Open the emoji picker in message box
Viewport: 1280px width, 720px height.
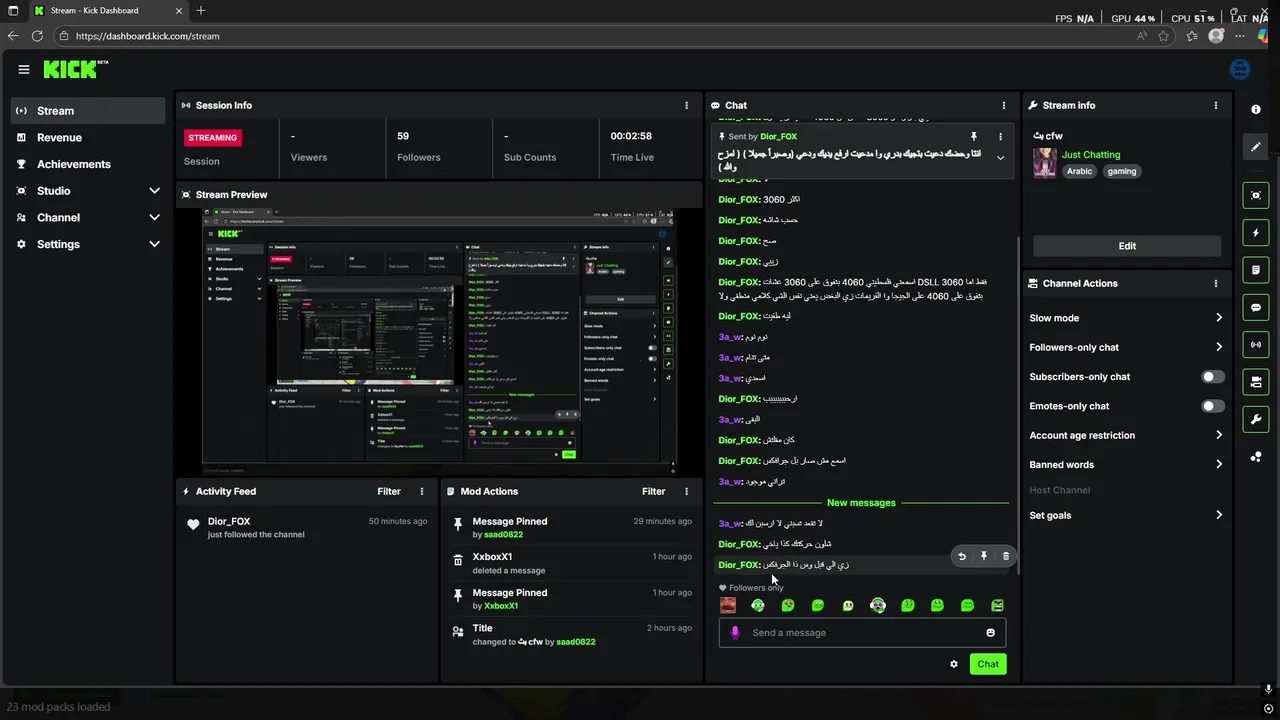tap(991, 632)
